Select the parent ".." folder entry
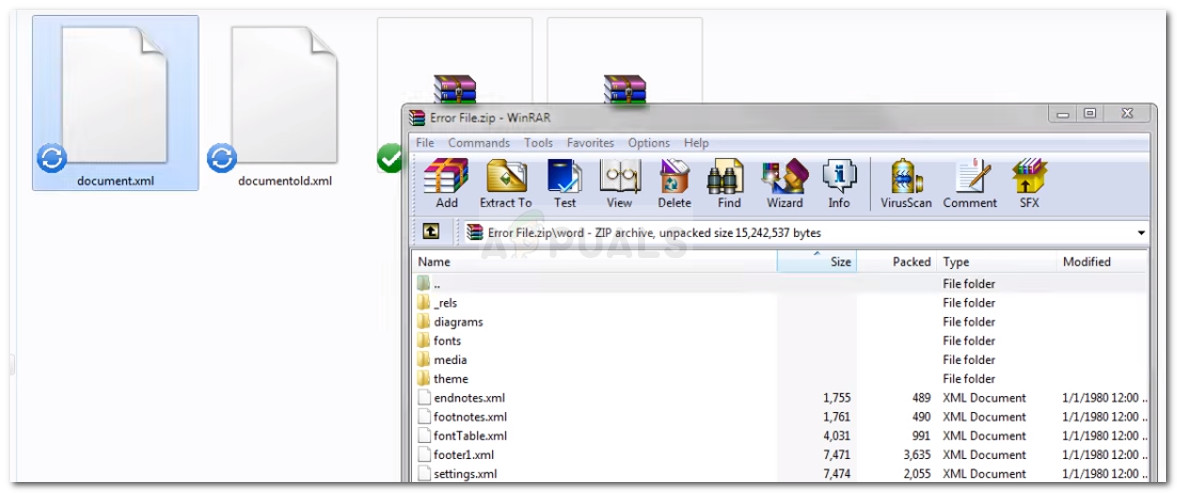The width and height of the screenshot is (1177, 493). coord(429,284)
